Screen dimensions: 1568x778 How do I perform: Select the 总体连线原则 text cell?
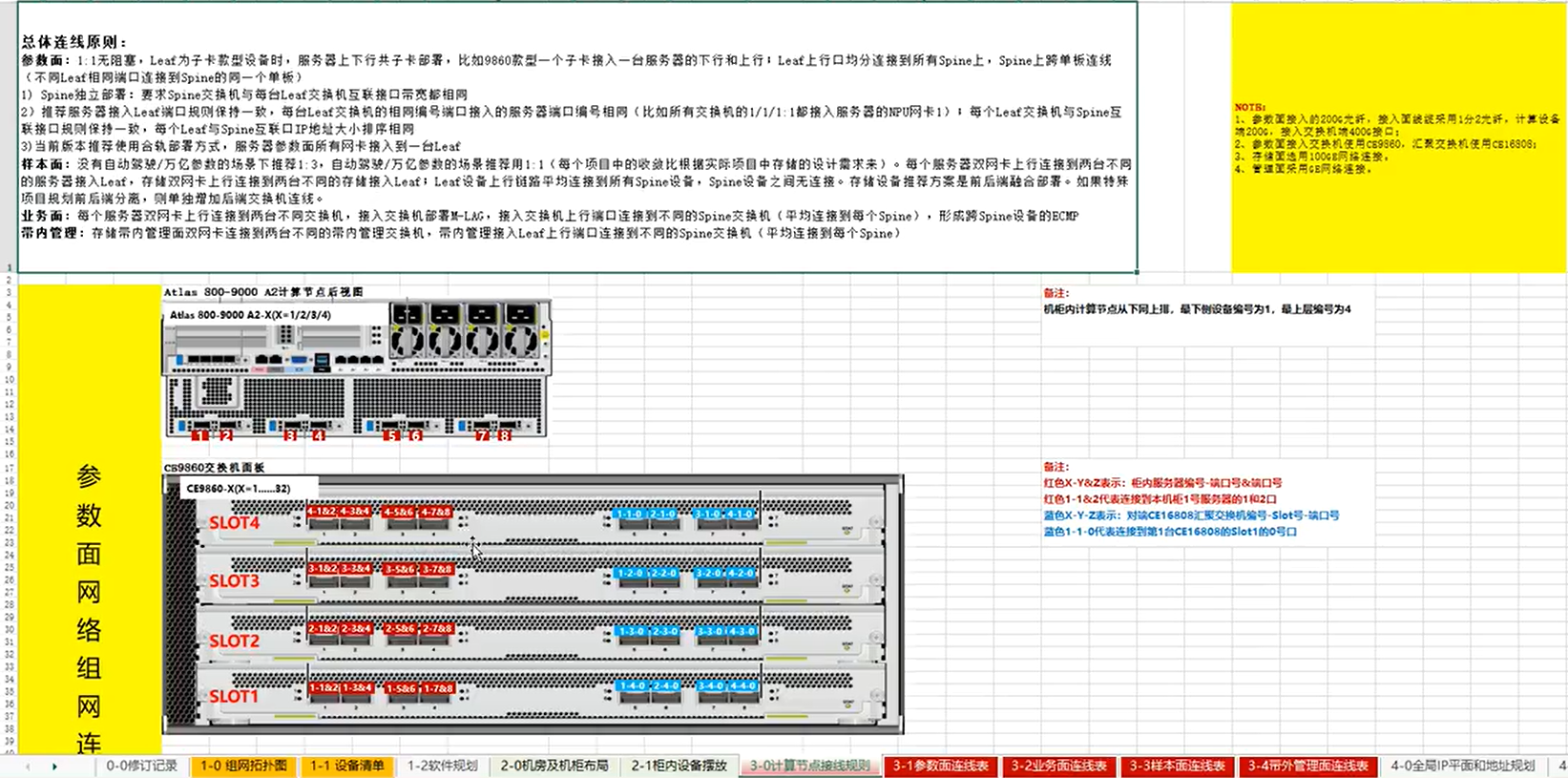[x=577, y=137]
